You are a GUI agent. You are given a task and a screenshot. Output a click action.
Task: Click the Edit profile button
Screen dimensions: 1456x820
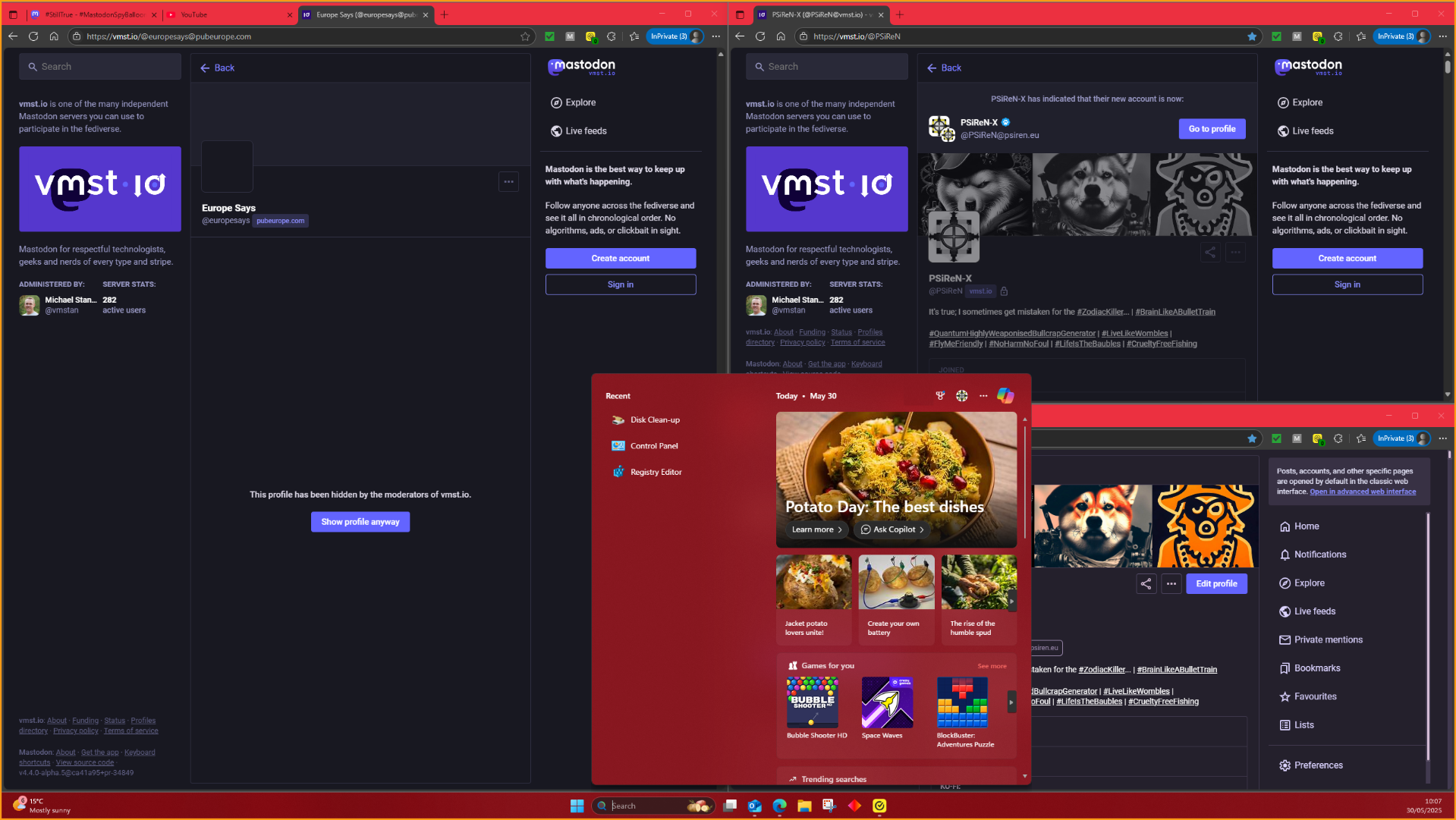coord(1216,584)
